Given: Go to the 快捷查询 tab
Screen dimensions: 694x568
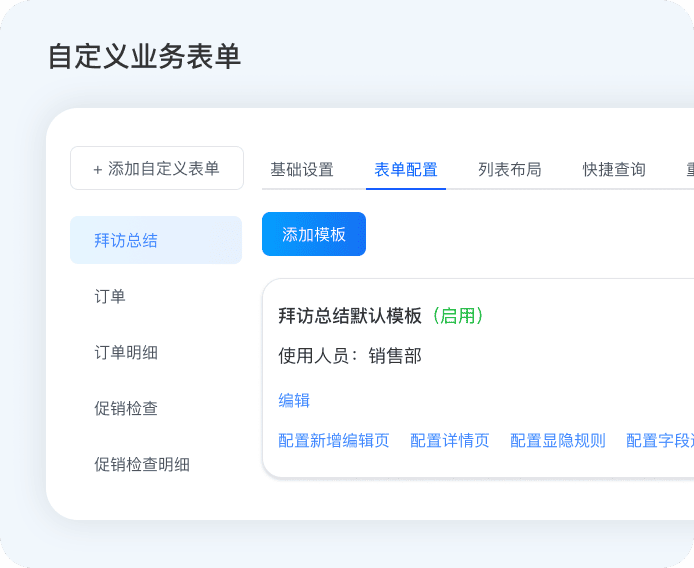Looking at the screenshot, I should 614,169.
